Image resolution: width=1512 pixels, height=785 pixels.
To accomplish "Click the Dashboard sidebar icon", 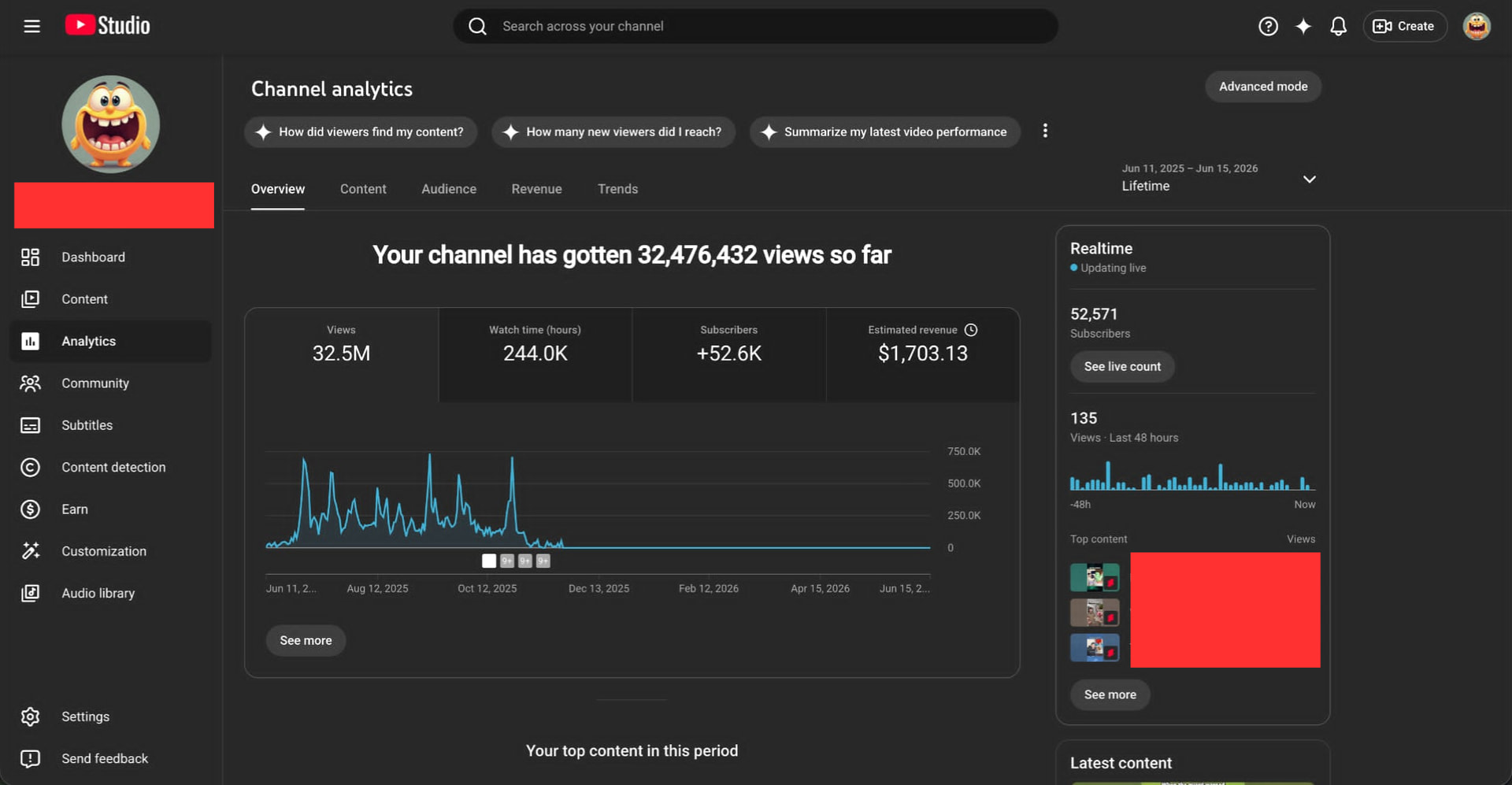I will coord(30,257).
